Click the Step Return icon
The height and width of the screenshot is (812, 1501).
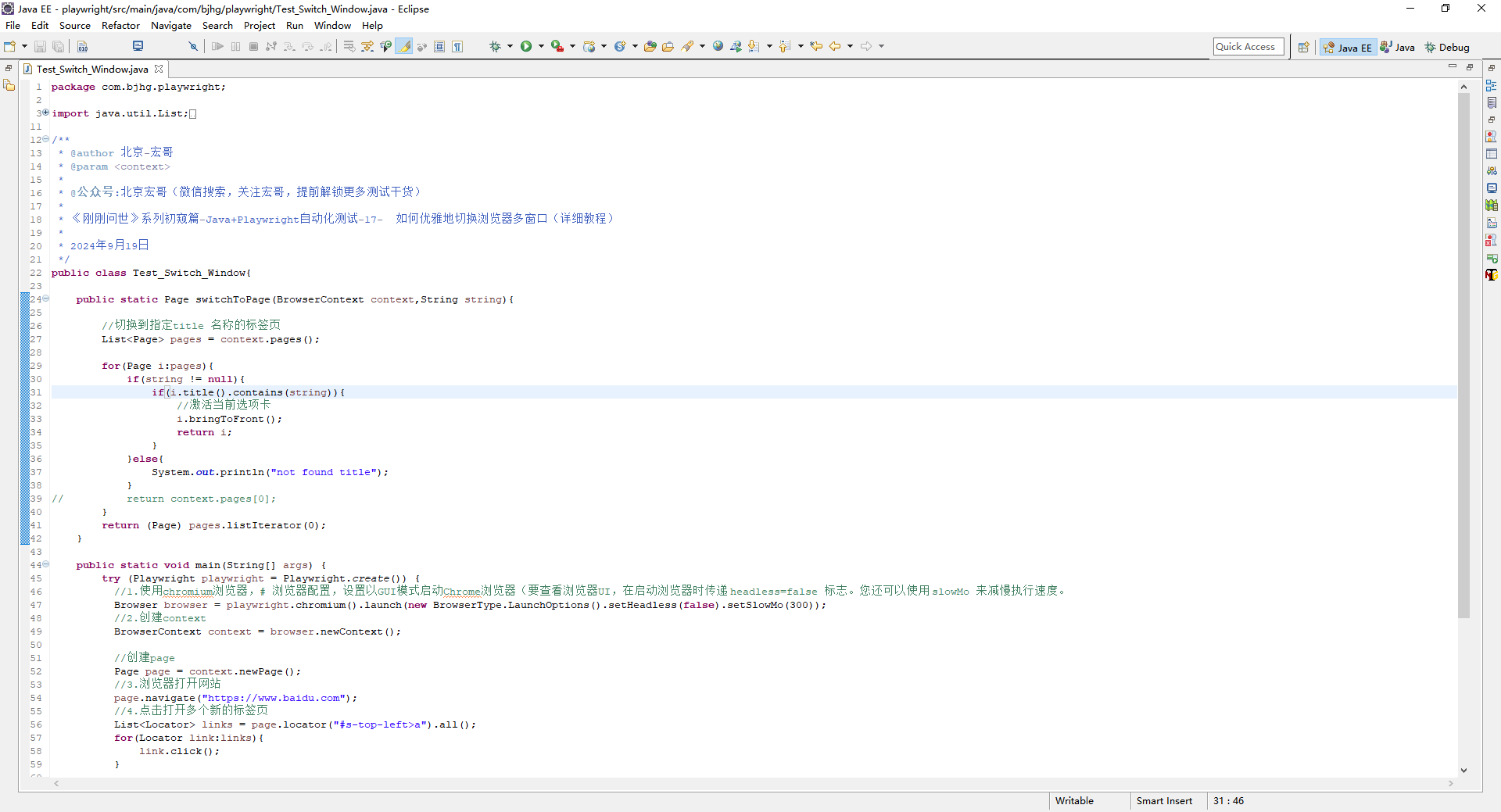point(325,47)
